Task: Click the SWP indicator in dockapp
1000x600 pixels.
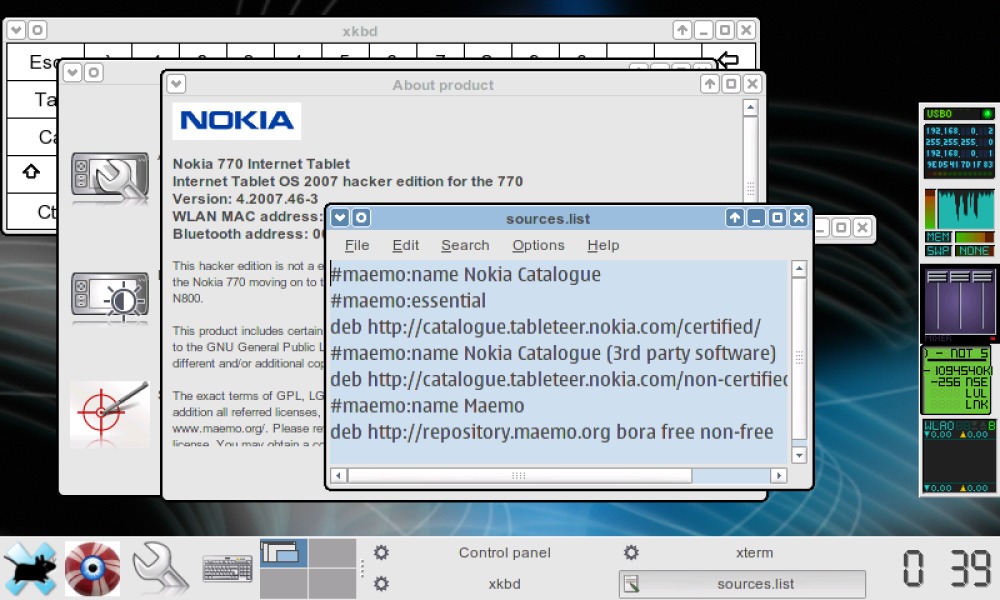Action: tap(938, 251)
